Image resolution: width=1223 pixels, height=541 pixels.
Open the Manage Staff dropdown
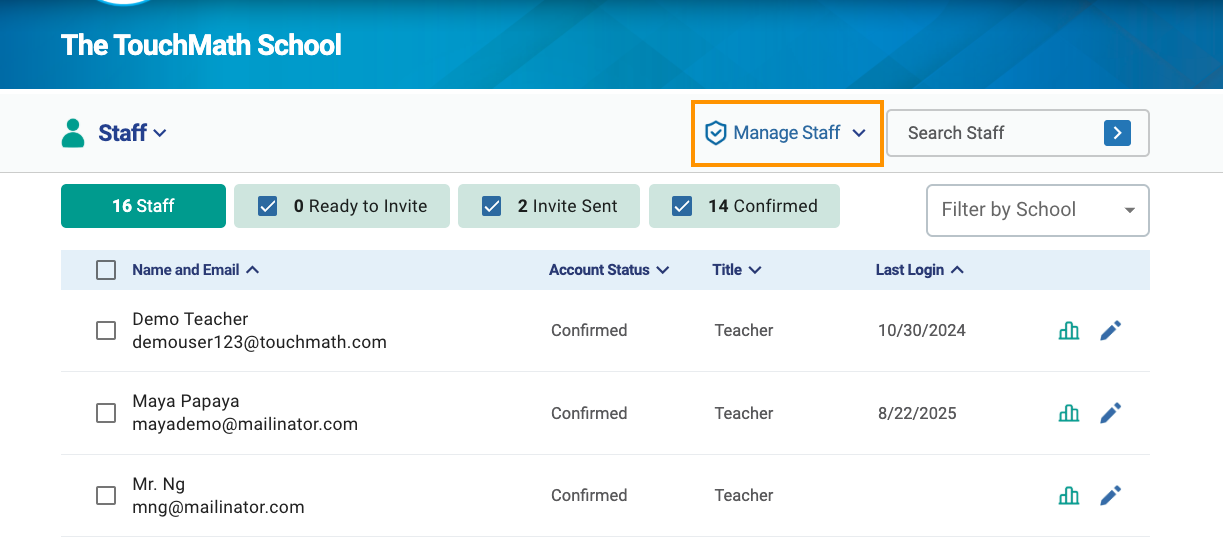coord(787,133)
